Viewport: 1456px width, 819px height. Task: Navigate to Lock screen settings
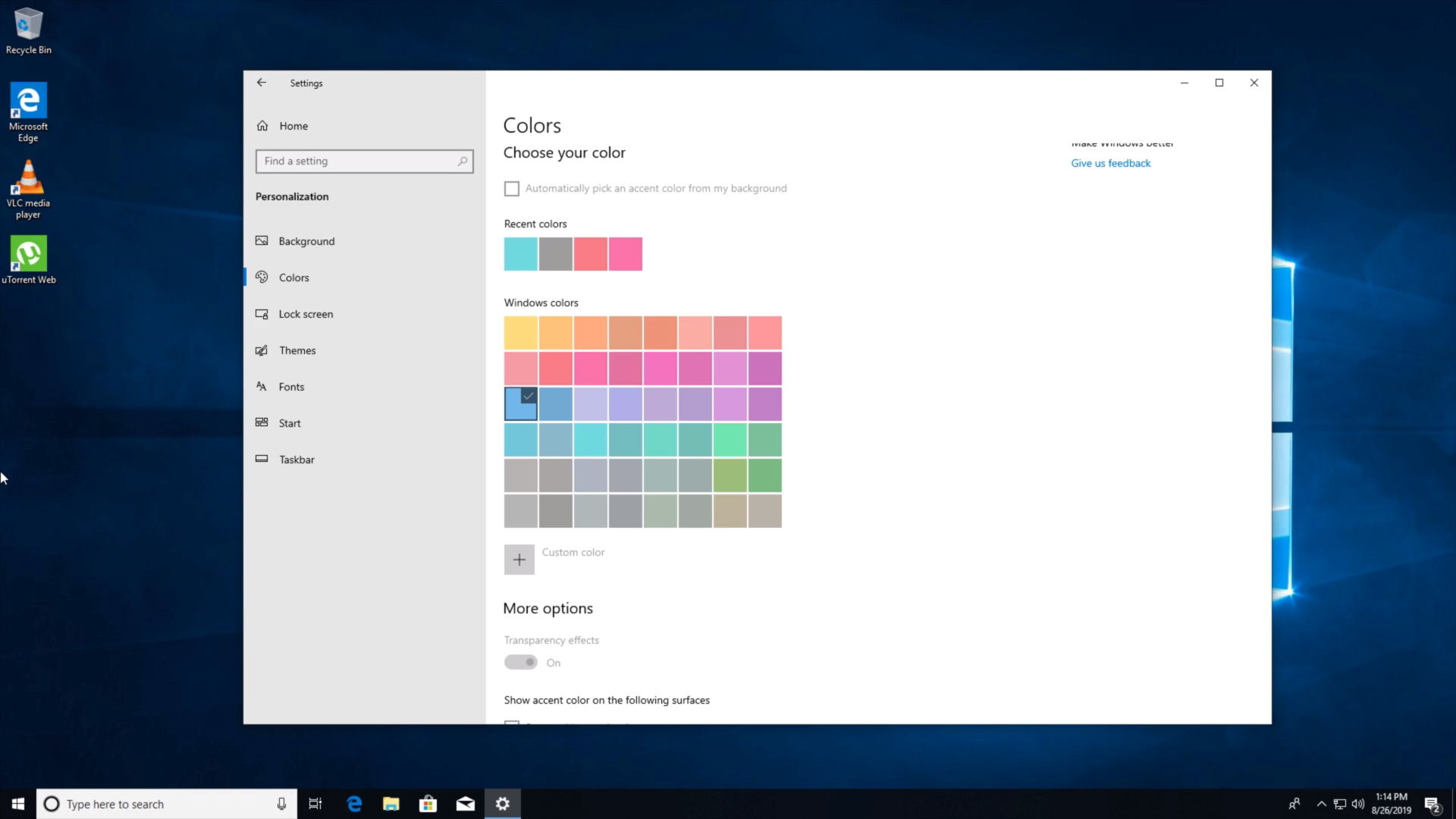click(x=306, y=313)
